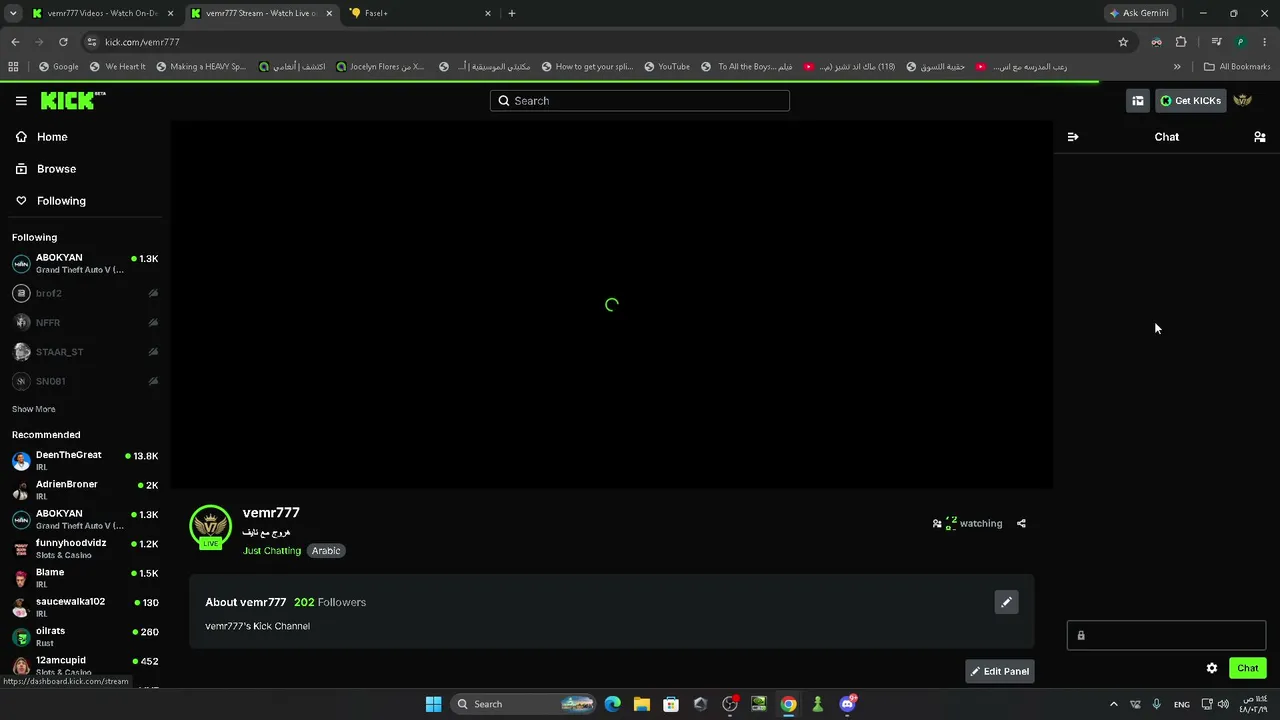Open Microsoft Store from taskbar

pos(671,704)
